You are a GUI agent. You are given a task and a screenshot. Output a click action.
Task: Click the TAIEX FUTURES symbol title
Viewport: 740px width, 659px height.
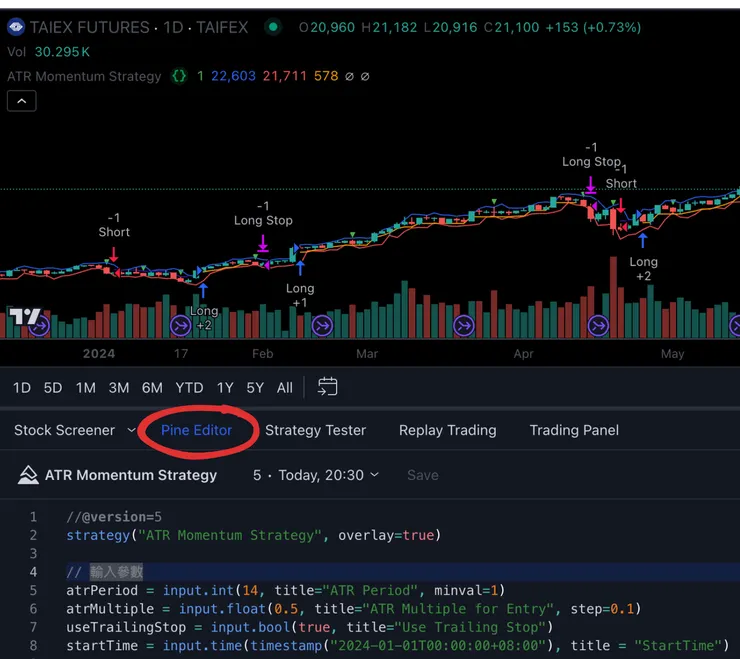pyautogui.click(x=89, y=27)
